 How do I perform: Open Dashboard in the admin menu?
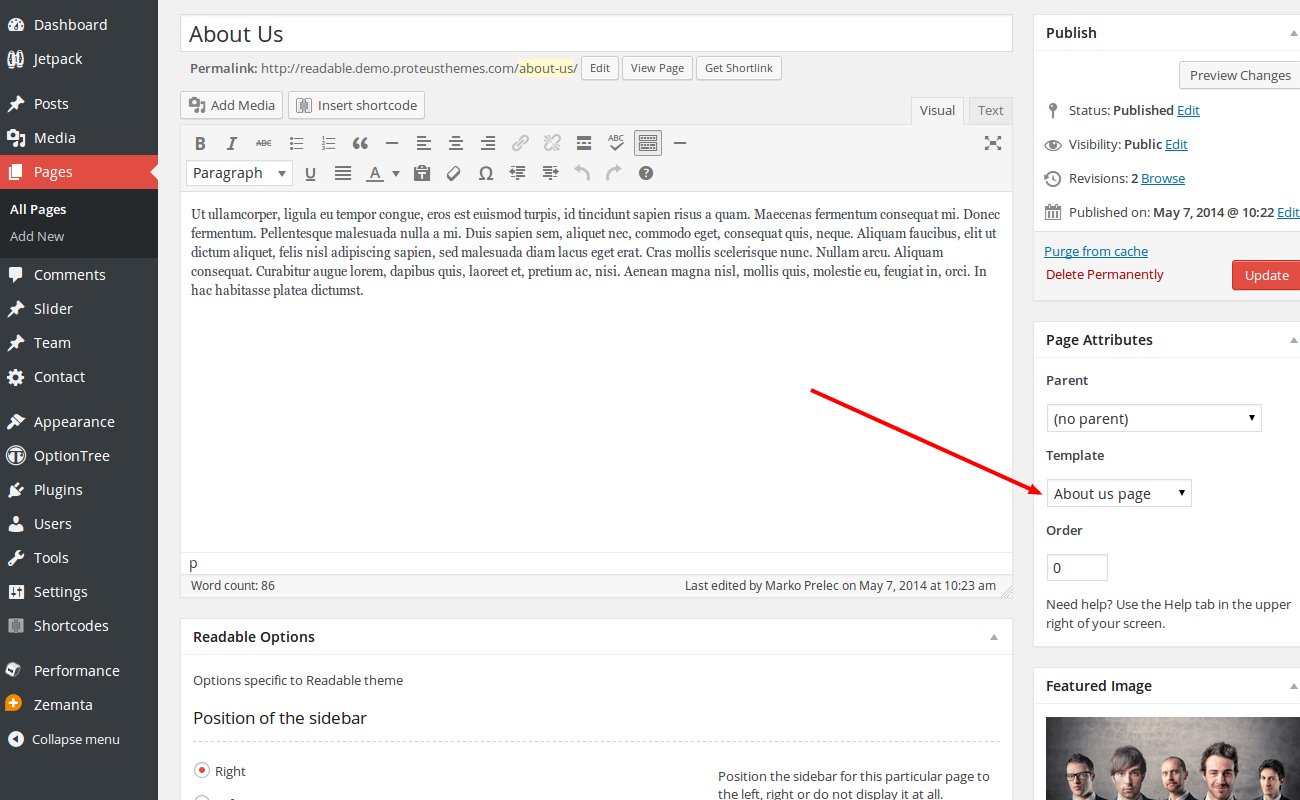pos(79,24)
